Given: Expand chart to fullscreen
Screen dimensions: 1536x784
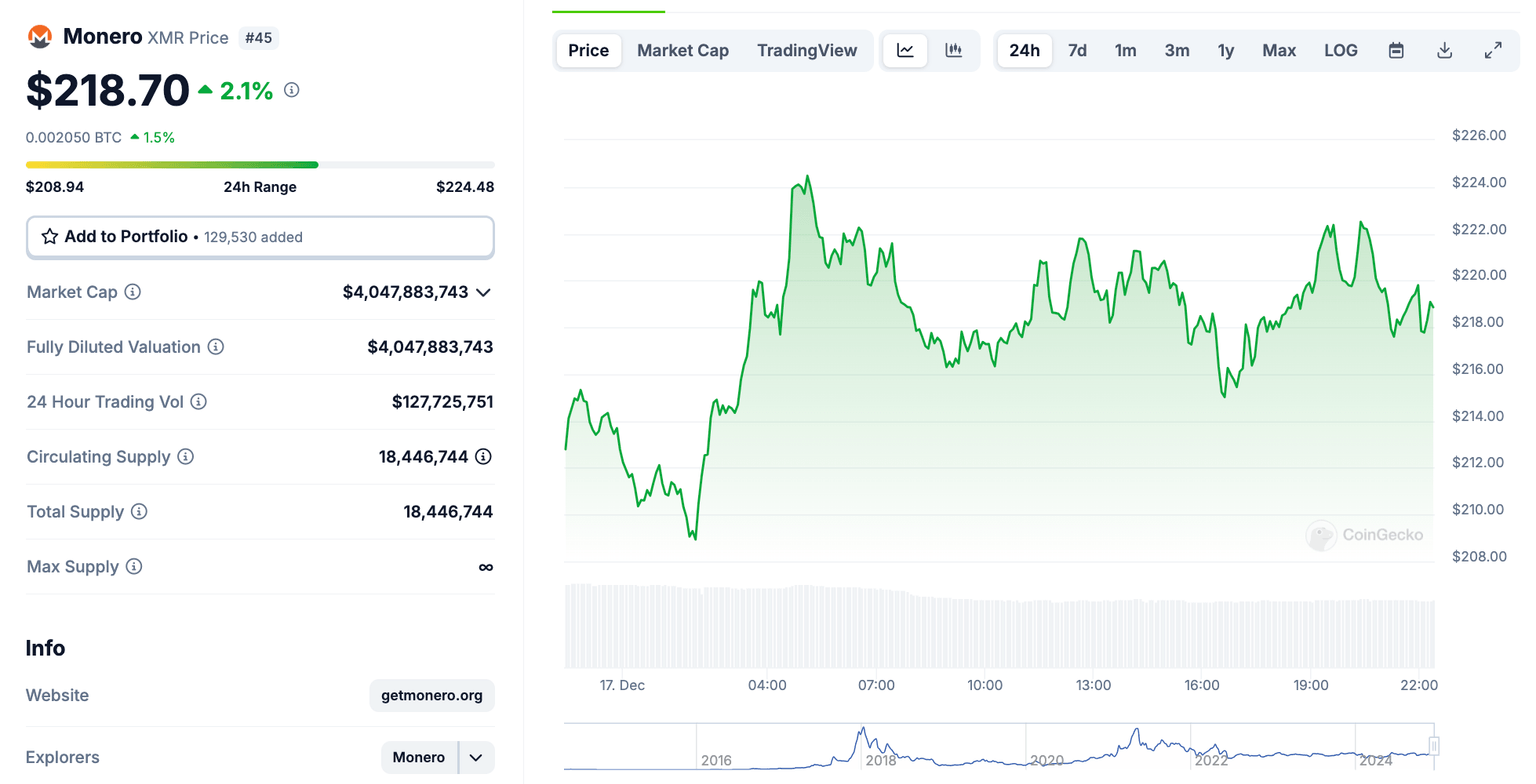Looking at the screenshot, I should click(x=1493, y=50).
